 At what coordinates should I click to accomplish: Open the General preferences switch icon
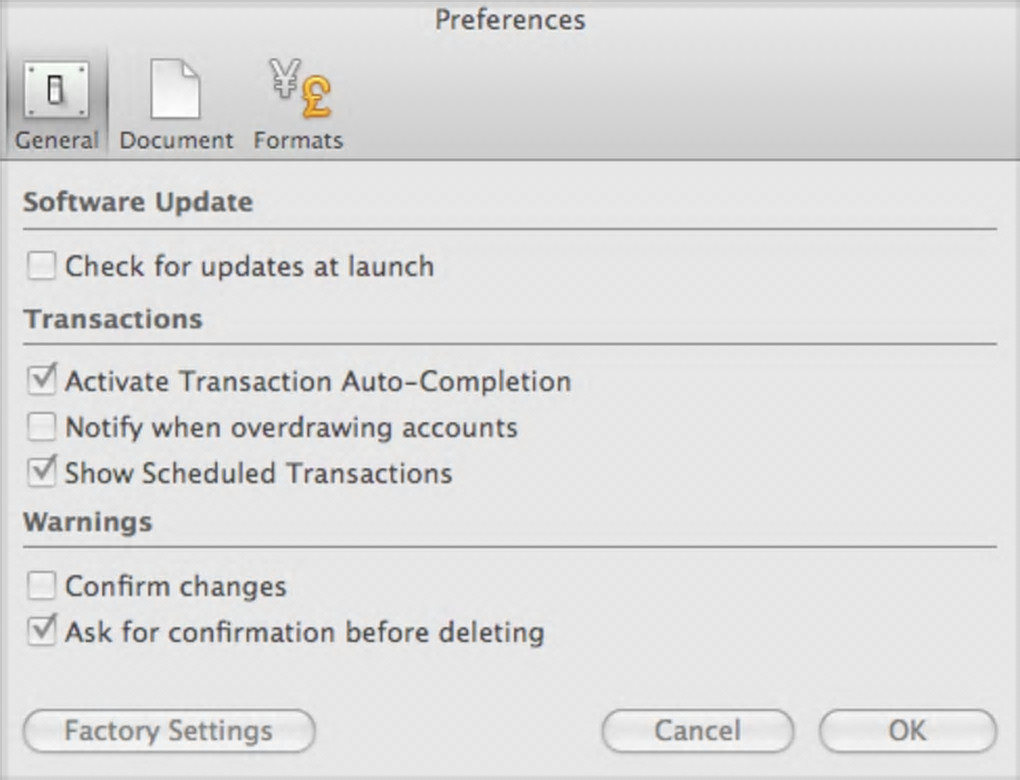pos(56,91)
